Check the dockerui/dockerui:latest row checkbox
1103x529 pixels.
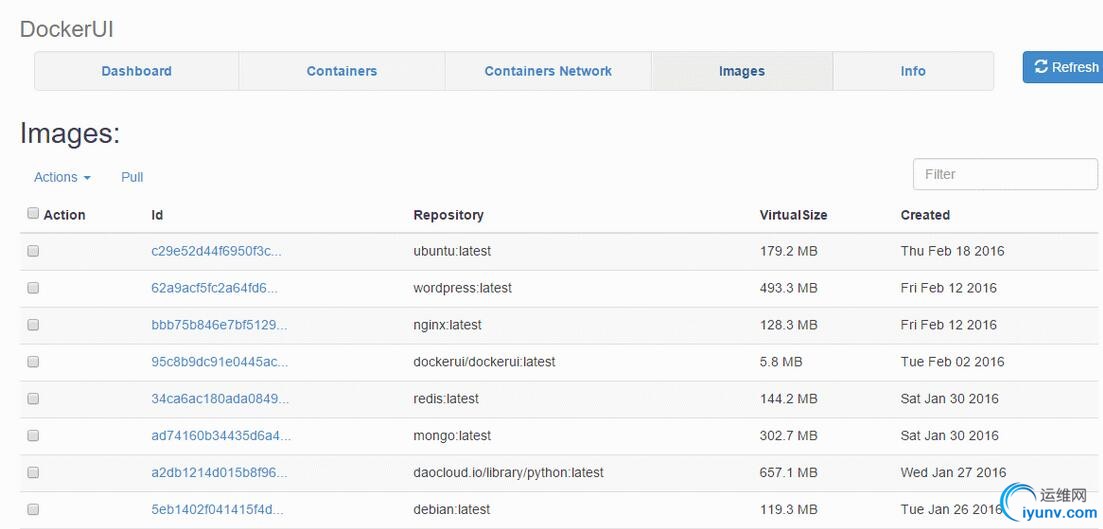pos(33,362)
